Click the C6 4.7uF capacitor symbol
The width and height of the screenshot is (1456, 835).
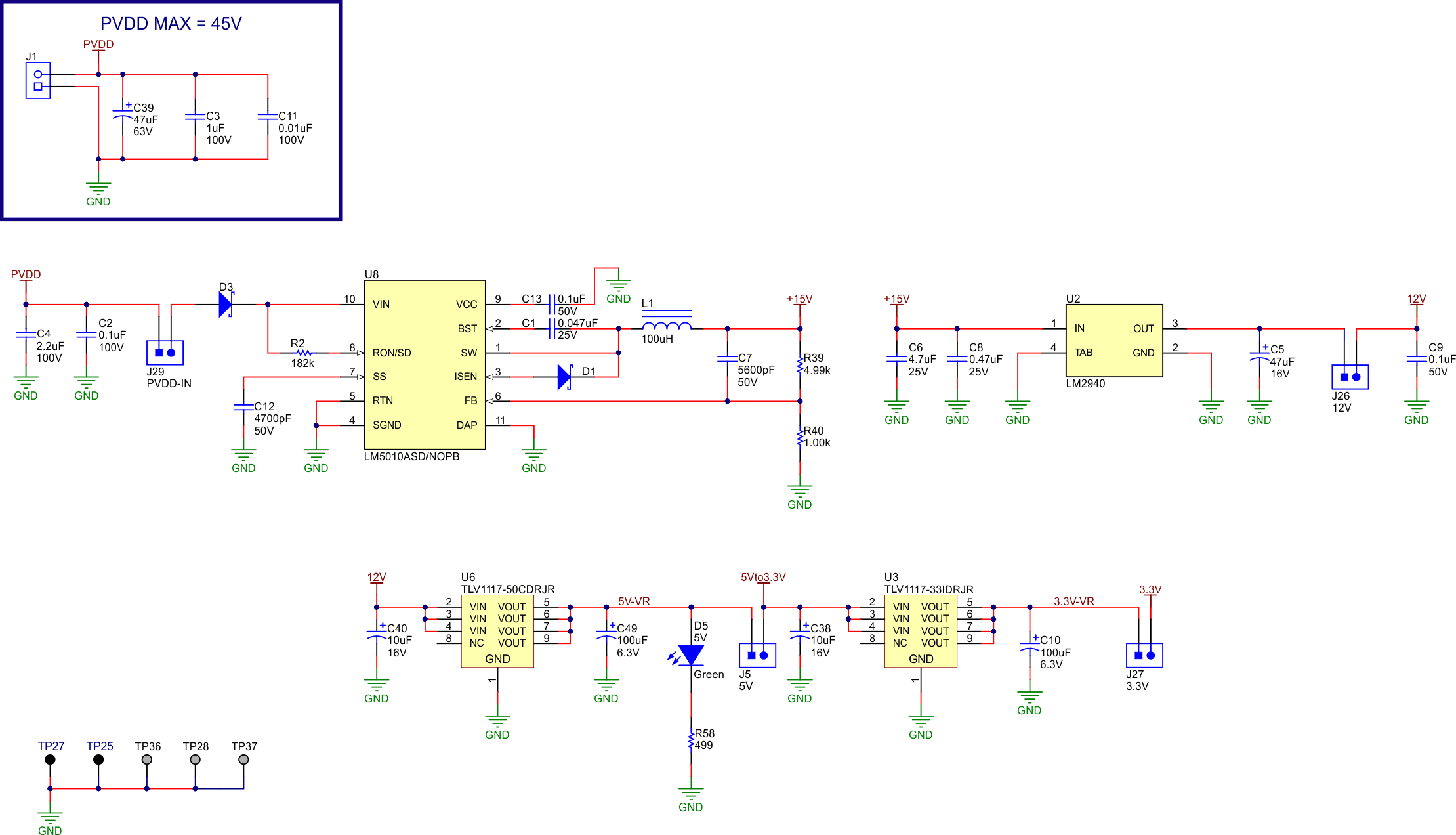(896, 359)
